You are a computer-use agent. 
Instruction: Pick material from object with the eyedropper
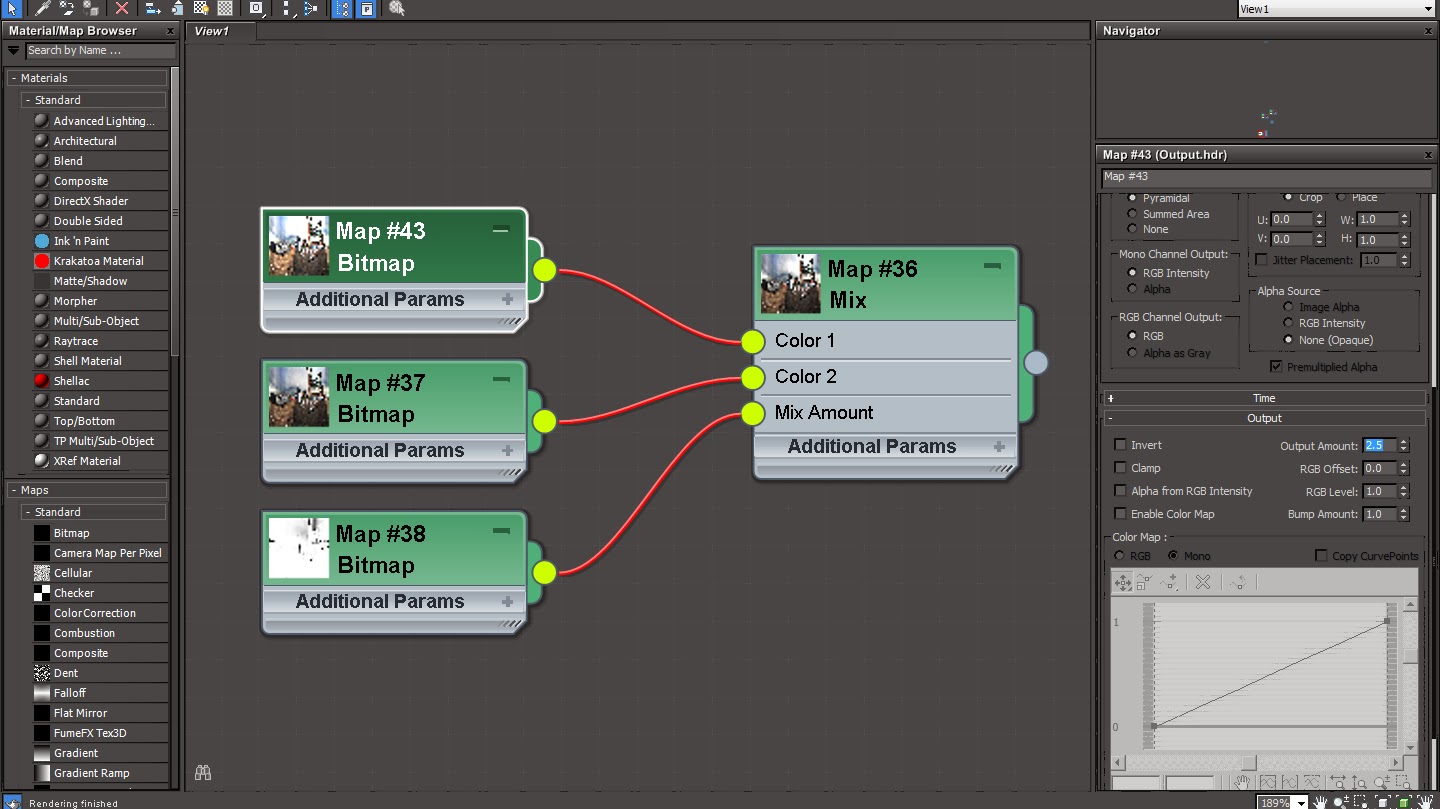[x=42, y=8]
